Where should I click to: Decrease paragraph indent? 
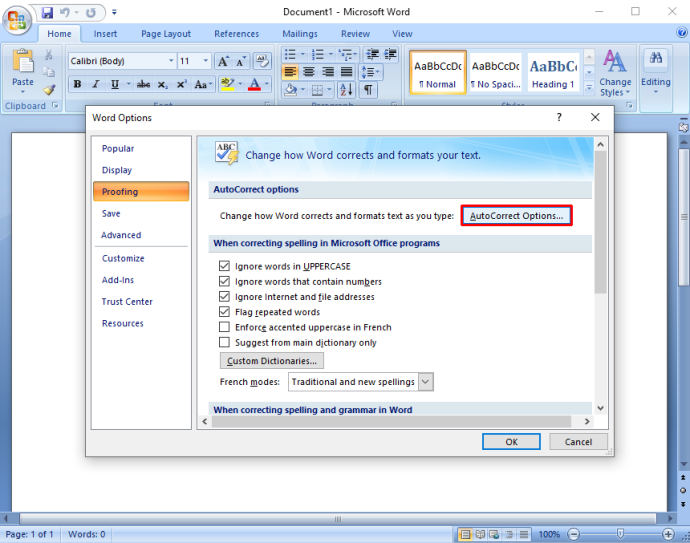coord(372,54)
